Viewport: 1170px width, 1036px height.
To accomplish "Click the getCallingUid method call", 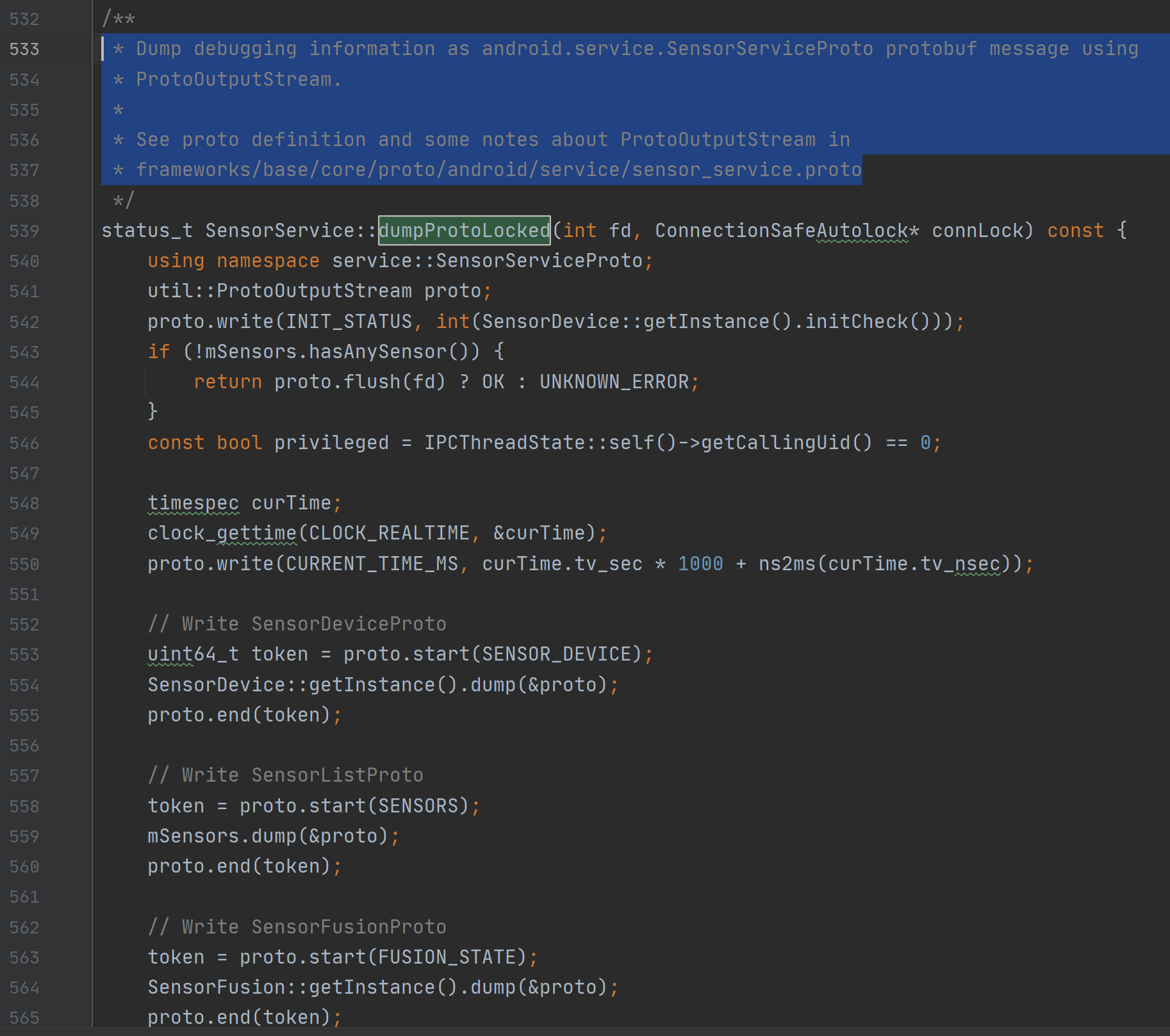I will (786, 443).
